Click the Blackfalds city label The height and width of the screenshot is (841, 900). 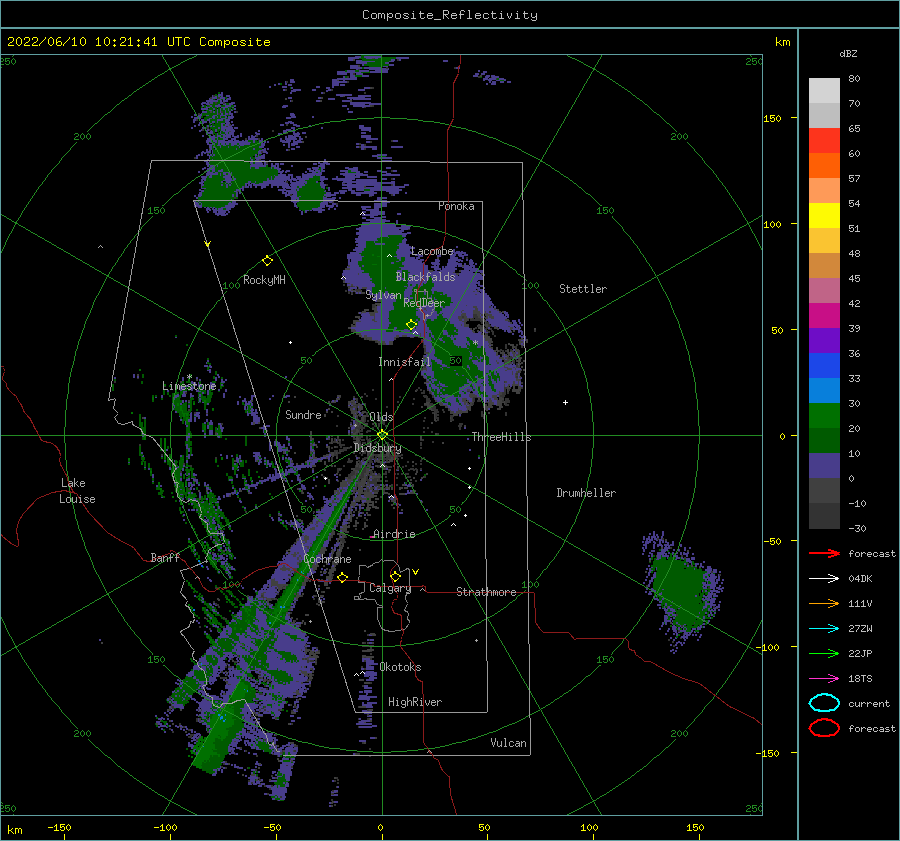(x=425, y=277)
